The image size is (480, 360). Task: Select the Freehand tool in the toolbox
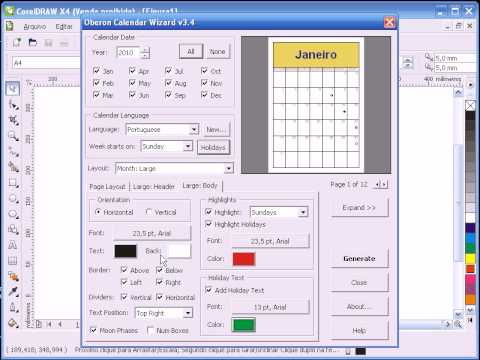13,152
